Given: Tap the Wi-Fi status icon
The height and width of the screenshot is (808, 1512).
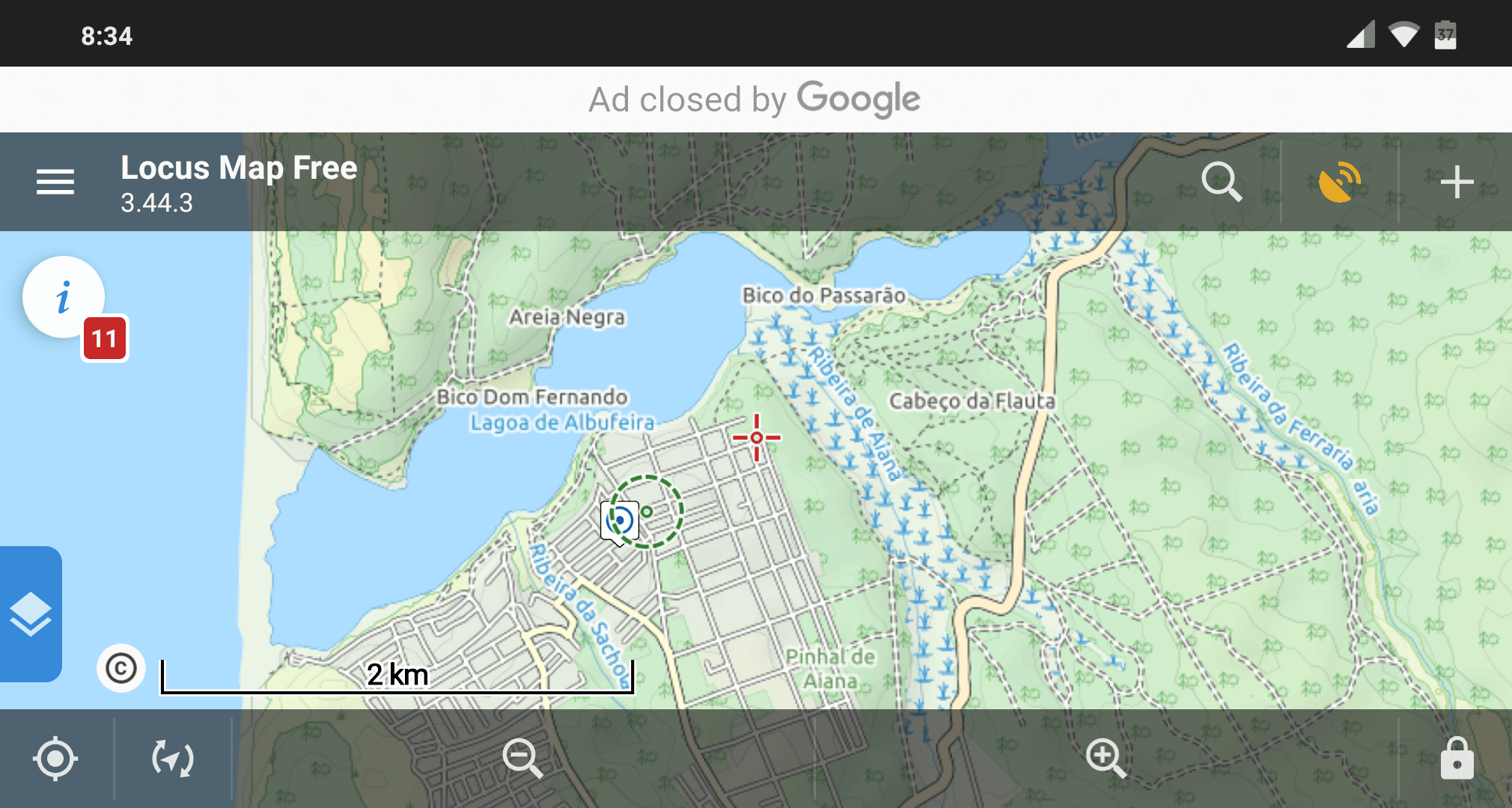Looking at the screenshot, I should (x=1403, y=34).
